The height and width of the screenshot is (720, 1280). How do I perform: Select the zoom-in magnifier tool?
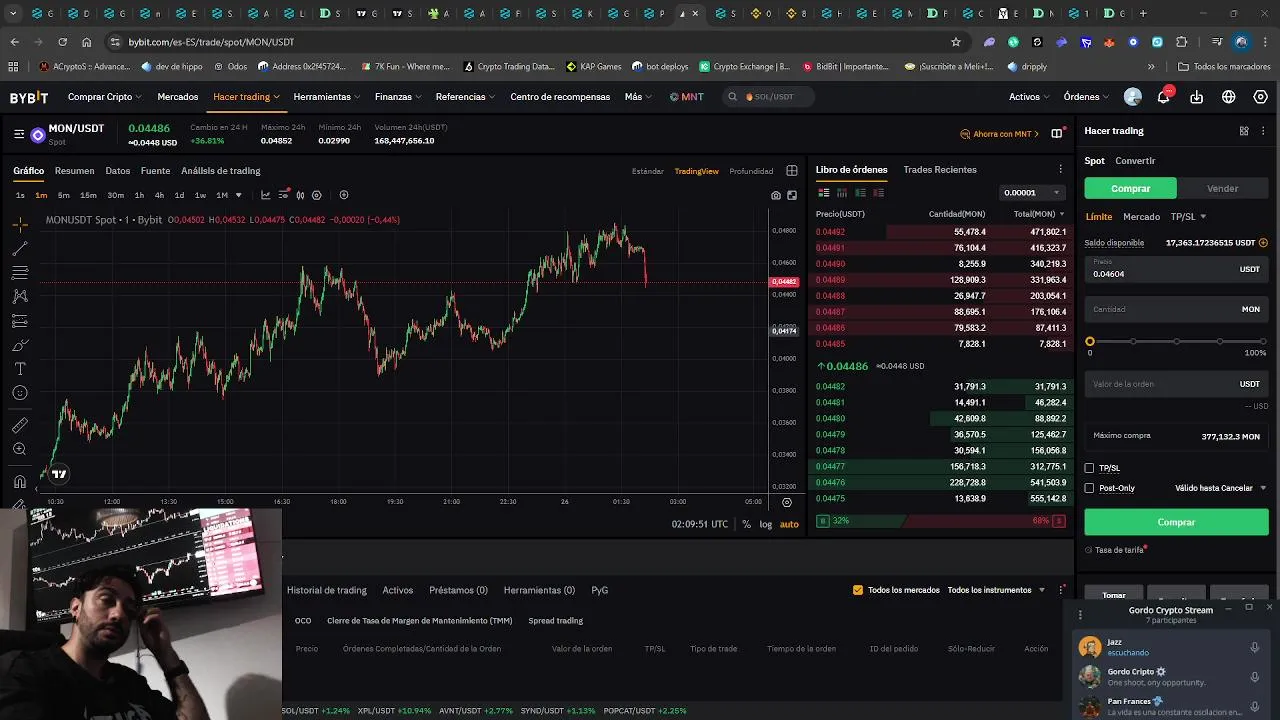pyautogui.click(x=20, y=450)
